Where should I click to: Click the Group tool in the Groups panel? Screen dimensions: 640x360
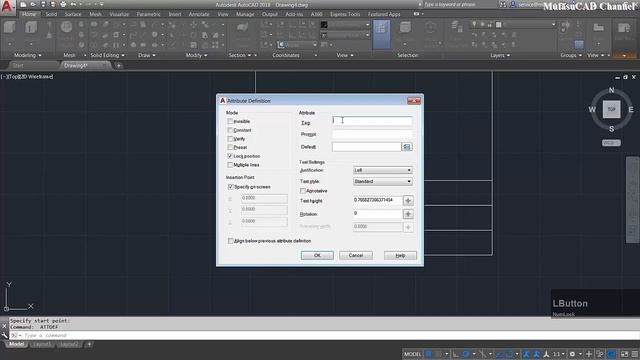point(565,27)
